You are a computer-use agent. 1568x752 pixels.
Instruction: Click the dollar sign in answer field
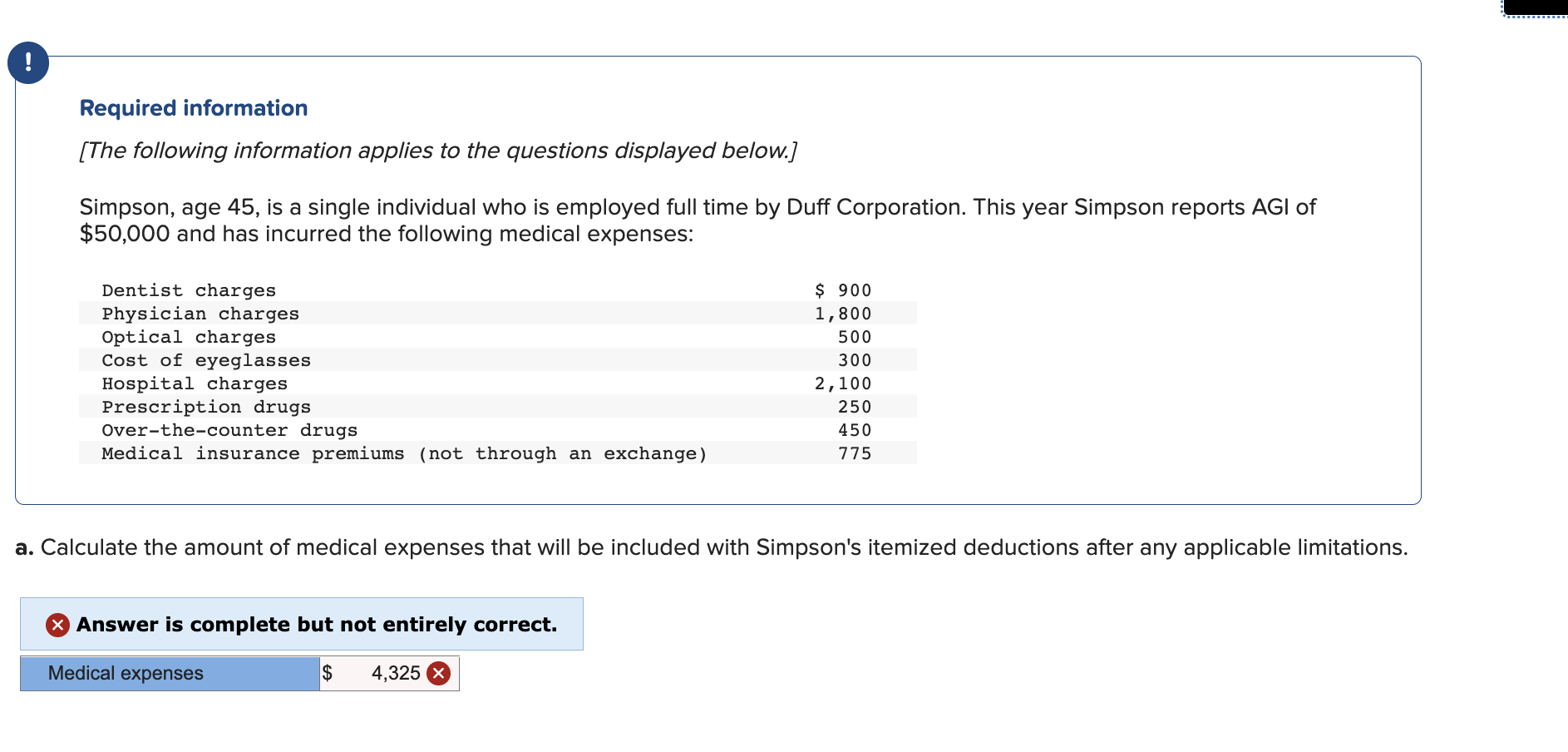click(328, 673)
